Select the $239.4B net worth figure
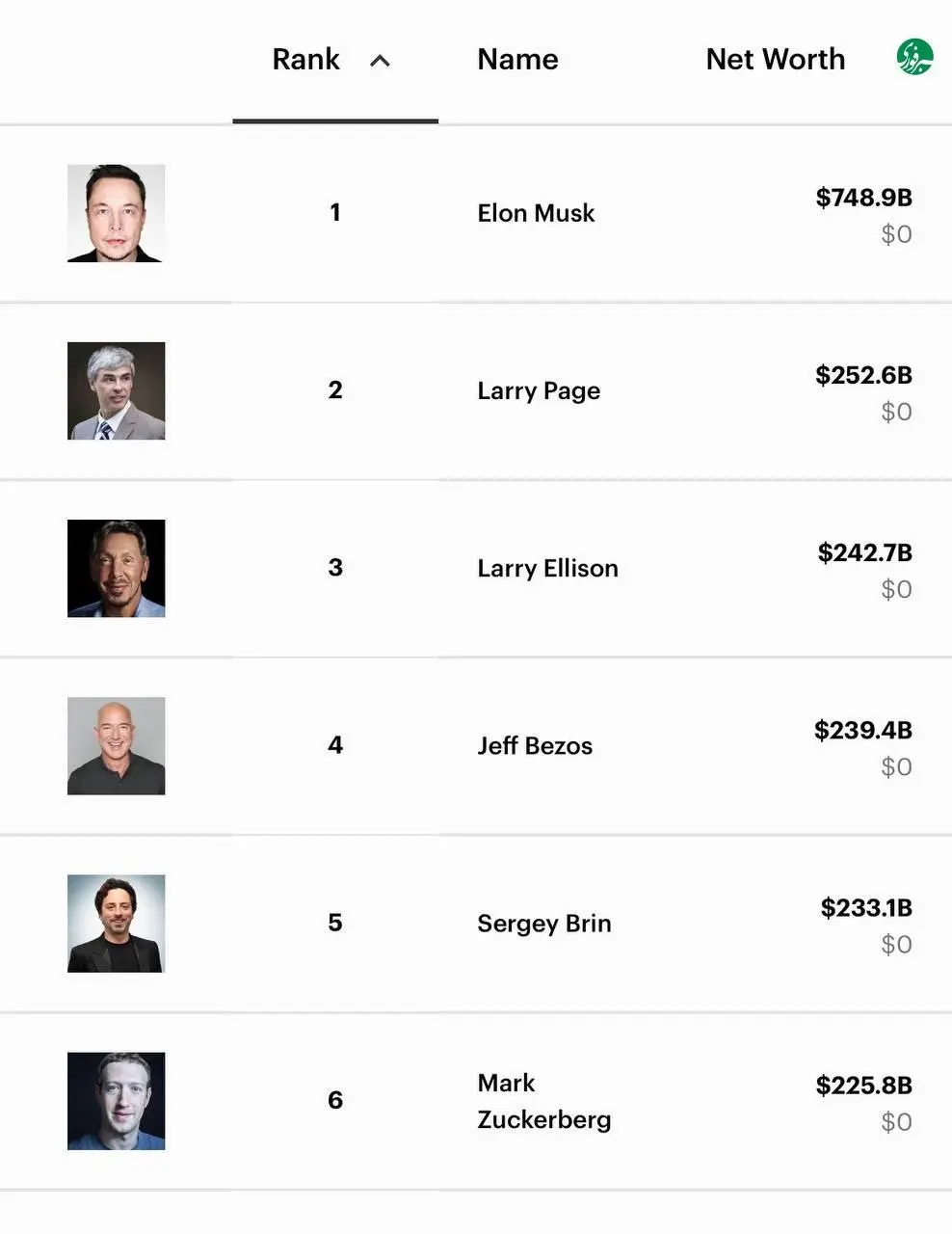The image size is (952, 1234). click(862, 730)
